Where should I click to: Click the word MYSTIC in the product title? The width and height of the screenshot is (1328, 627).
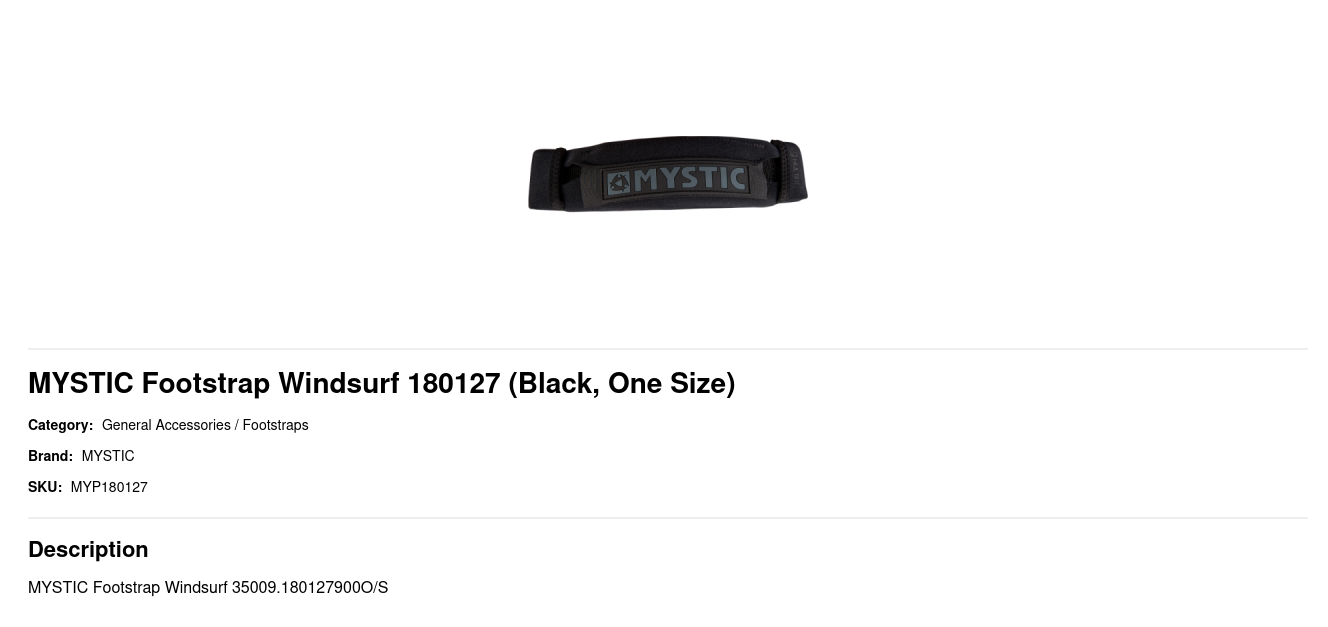click(x=81, y=383)
